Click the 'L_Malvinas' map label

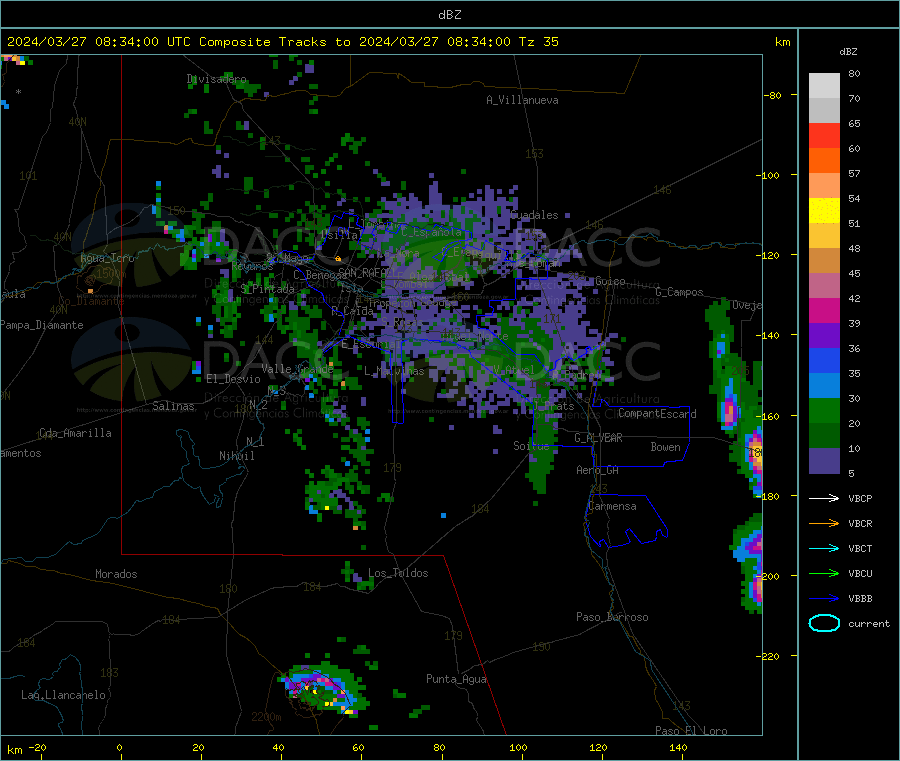click(x=394, y=371)
